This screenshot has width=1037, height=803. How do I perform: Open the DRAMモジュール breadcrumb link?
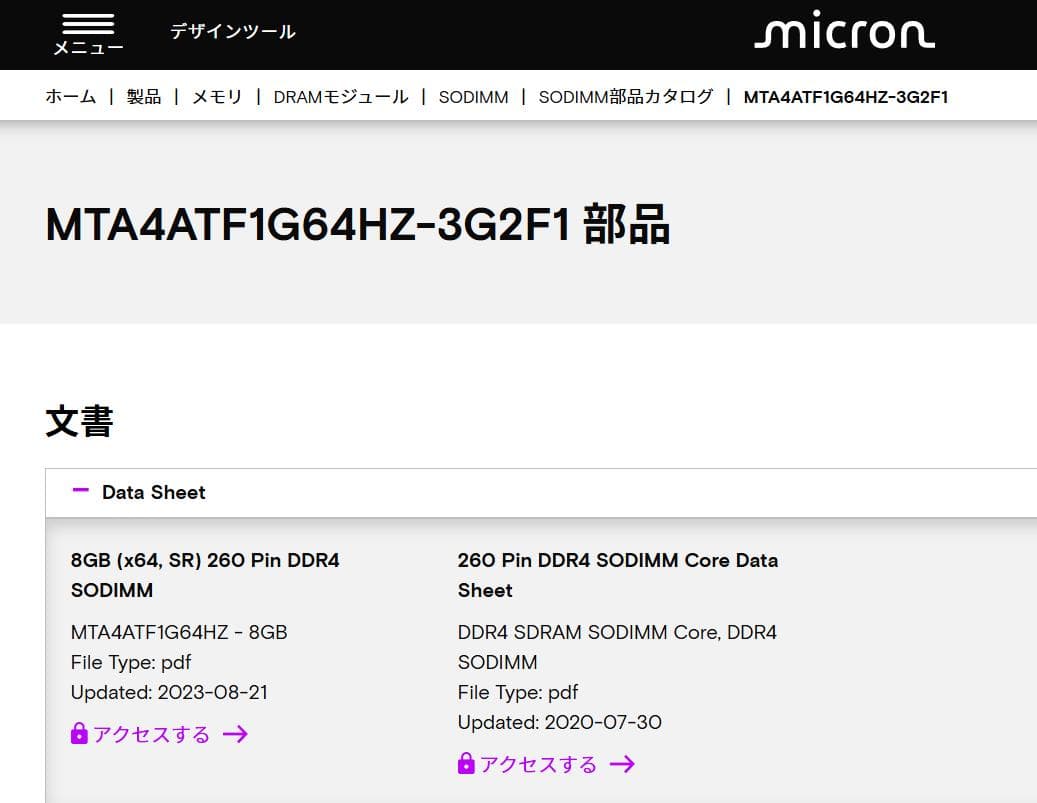coord(340,97)
